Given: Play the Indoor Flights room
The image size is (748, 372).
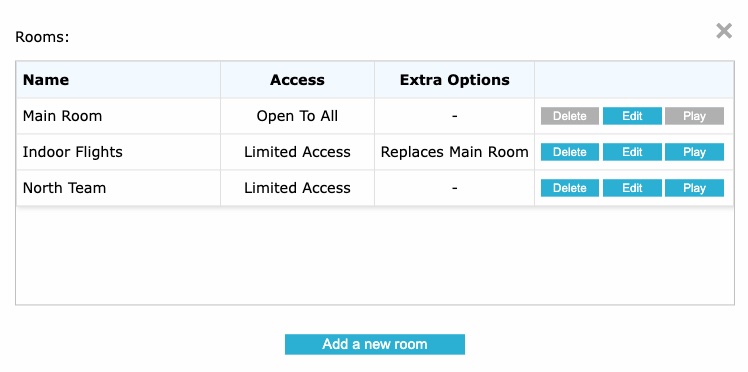Looking at the screenshot, I should pos(694,152).
